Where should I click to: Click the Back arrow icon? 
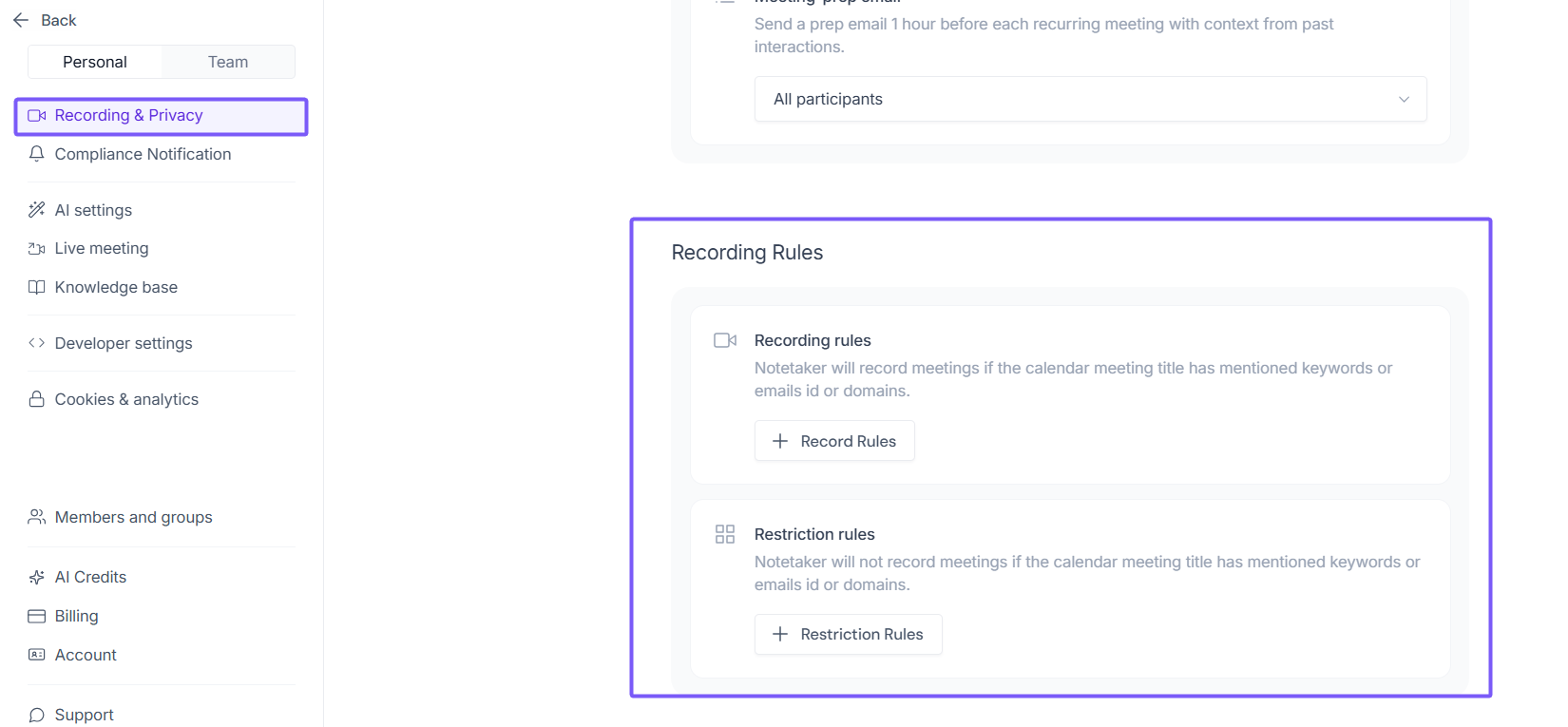pos(21,20)
